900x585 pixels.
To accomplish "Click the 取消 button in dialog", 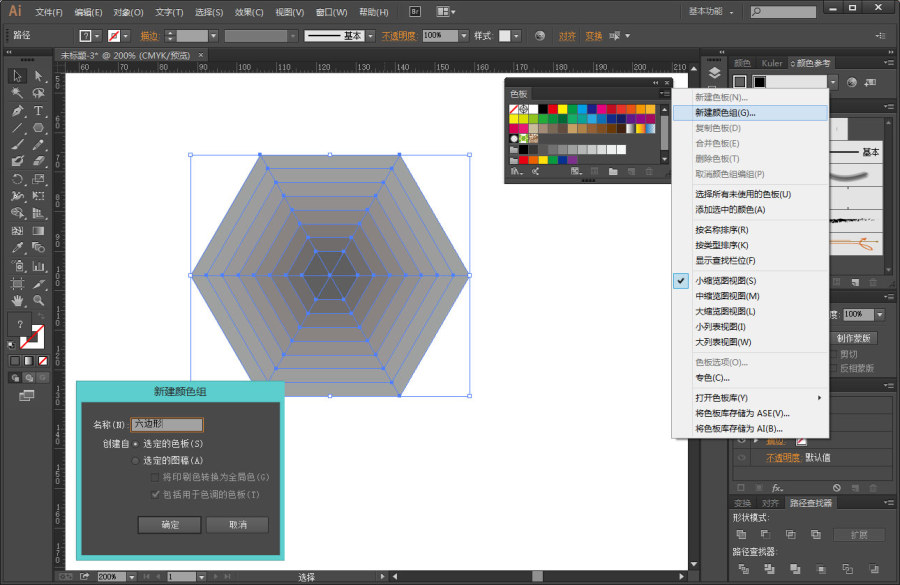I will (237, 525).
